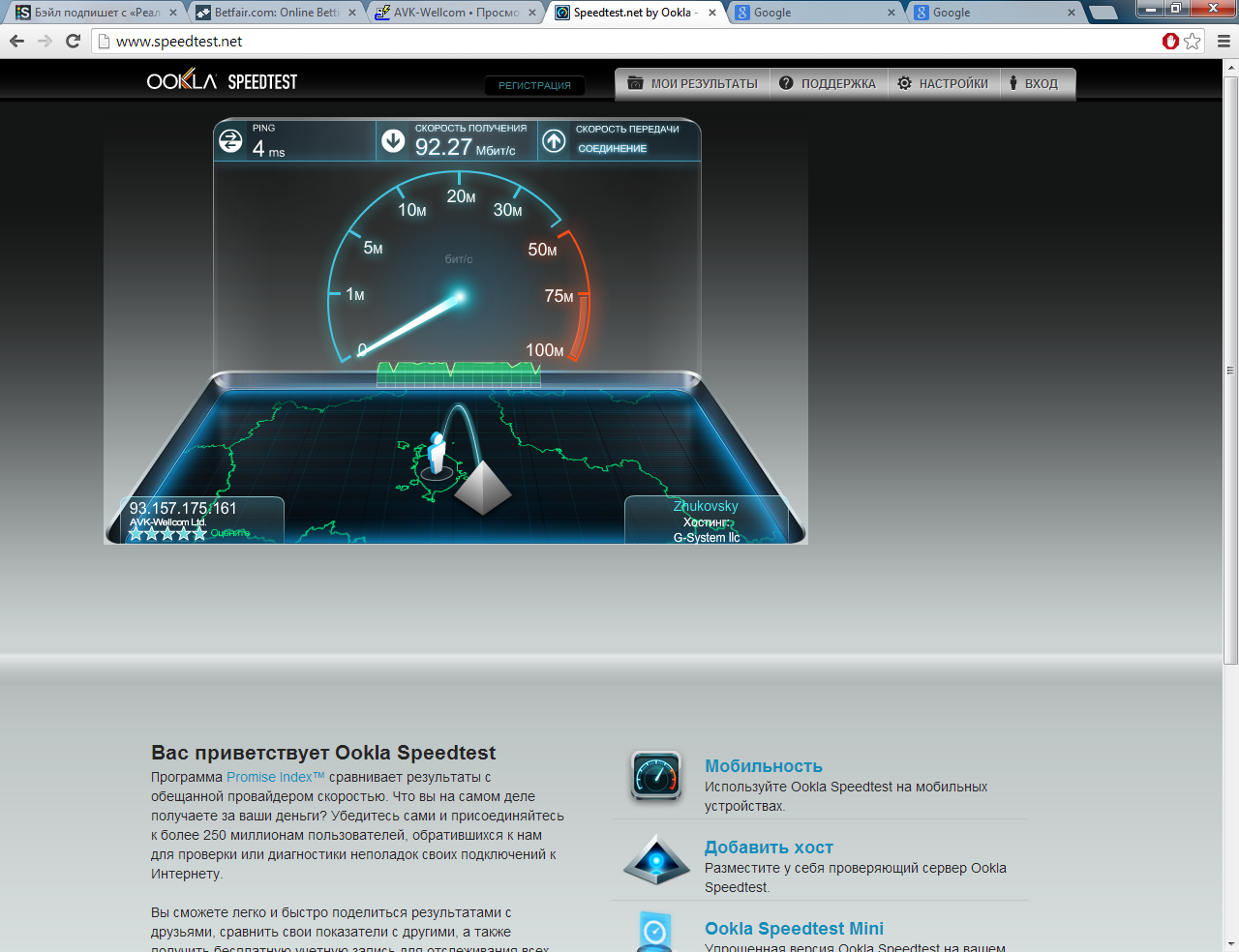
Task: Open НАСТРОЙКИ menu item
Action: click(943, 83)
